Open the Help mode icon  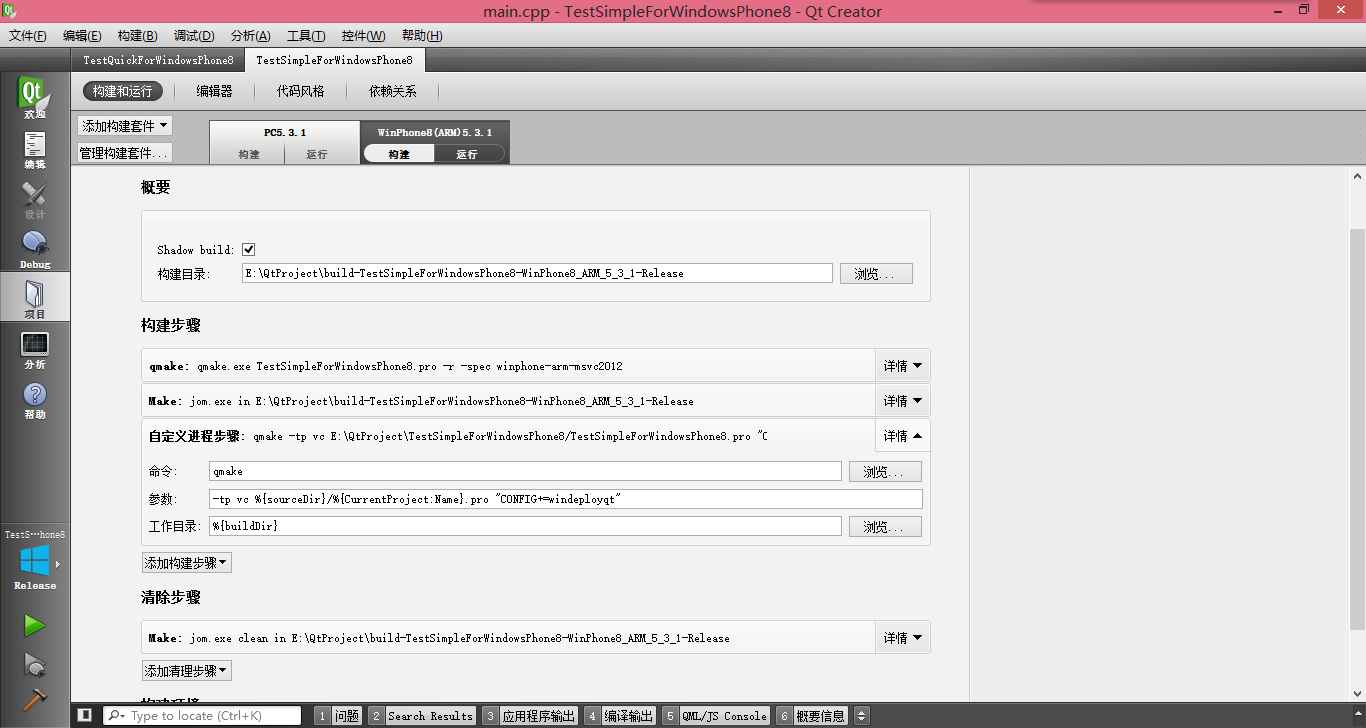point(35,397)
